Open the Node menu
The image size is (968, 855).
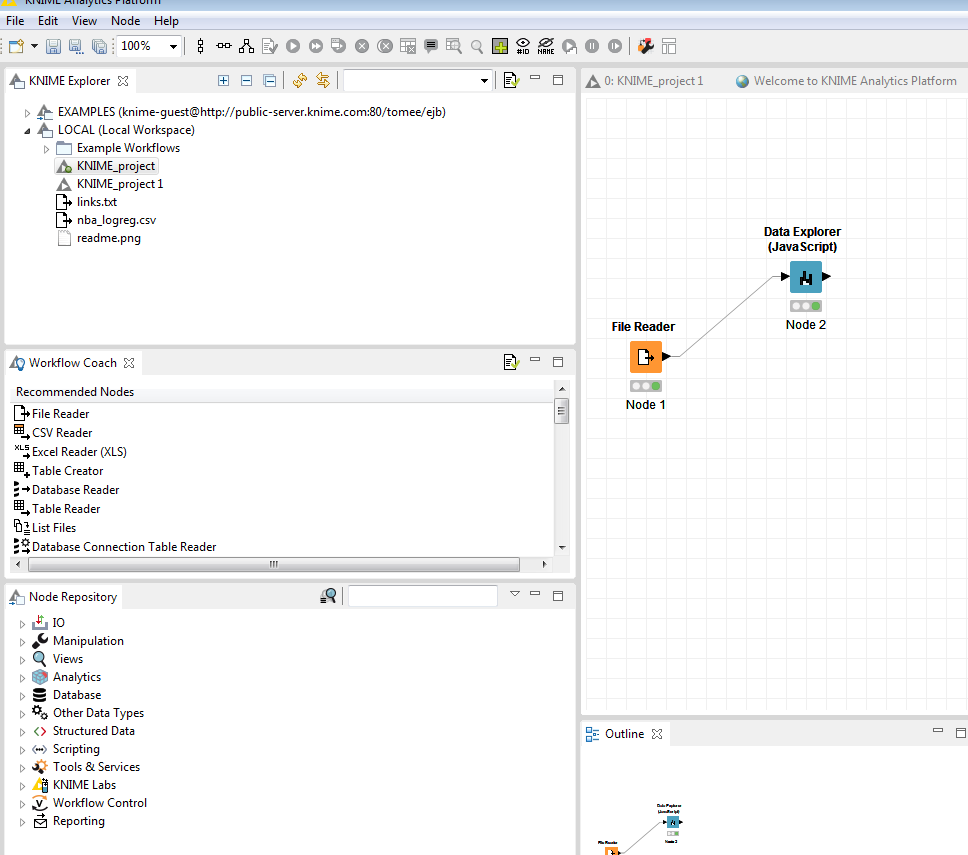point(125,21)
